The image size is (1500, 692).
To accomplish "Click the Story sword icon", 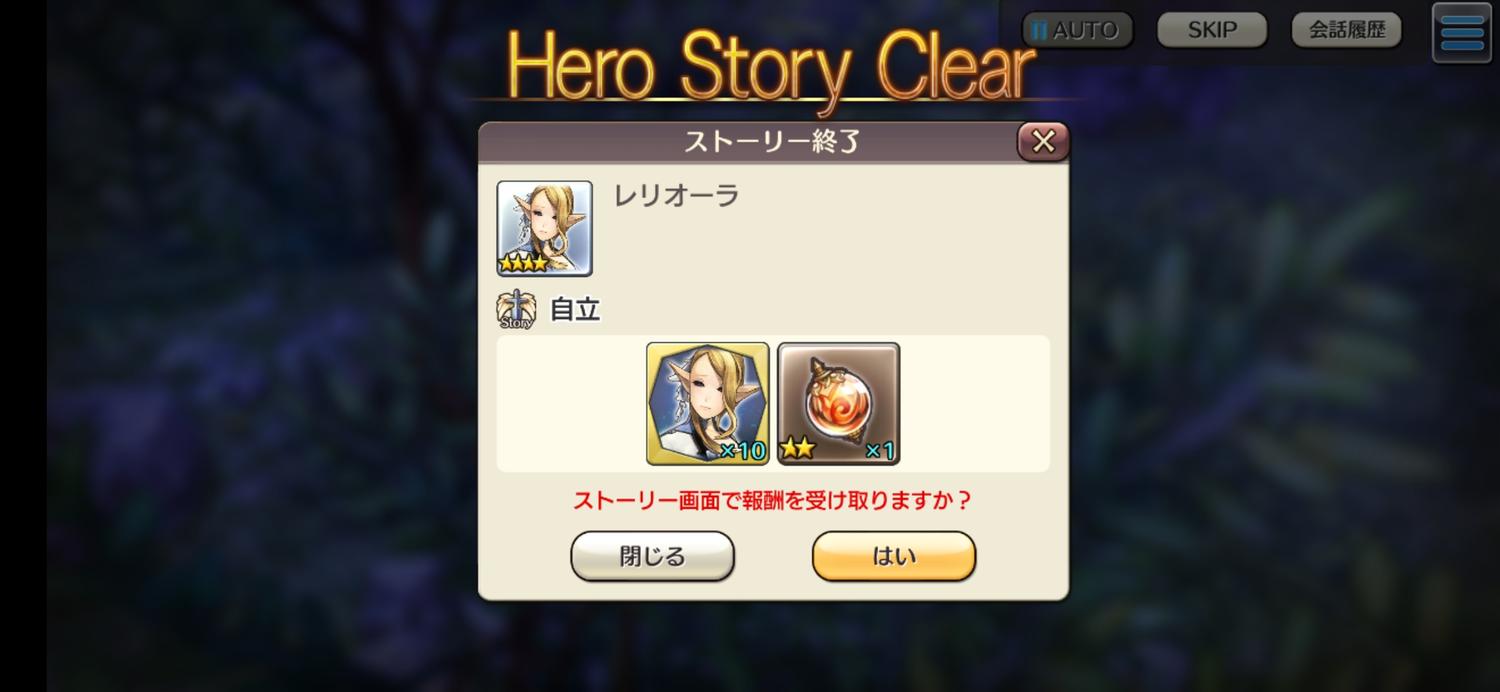I will pyautogui.click(x=516, y=310).
